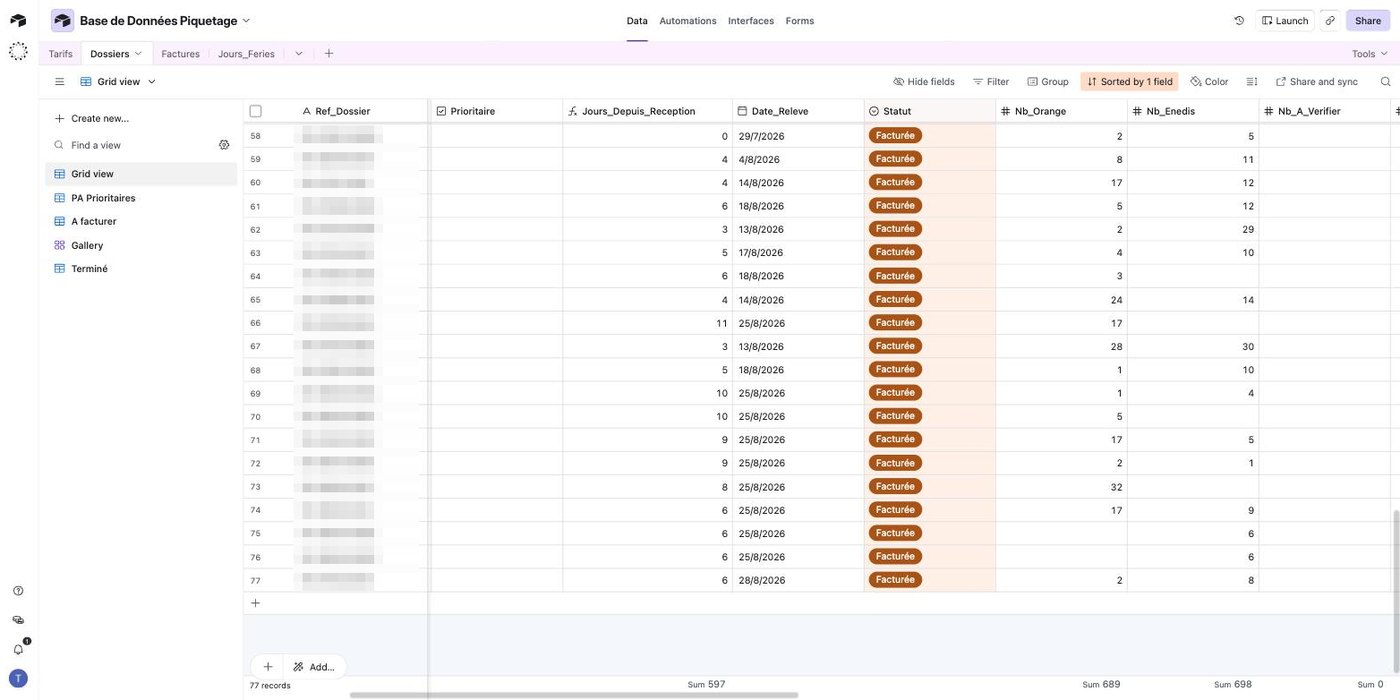Viewport: 1400px width, 700px height.
Task: Click the Omni assistant ring icon
Action: click(x=18, y=51)
